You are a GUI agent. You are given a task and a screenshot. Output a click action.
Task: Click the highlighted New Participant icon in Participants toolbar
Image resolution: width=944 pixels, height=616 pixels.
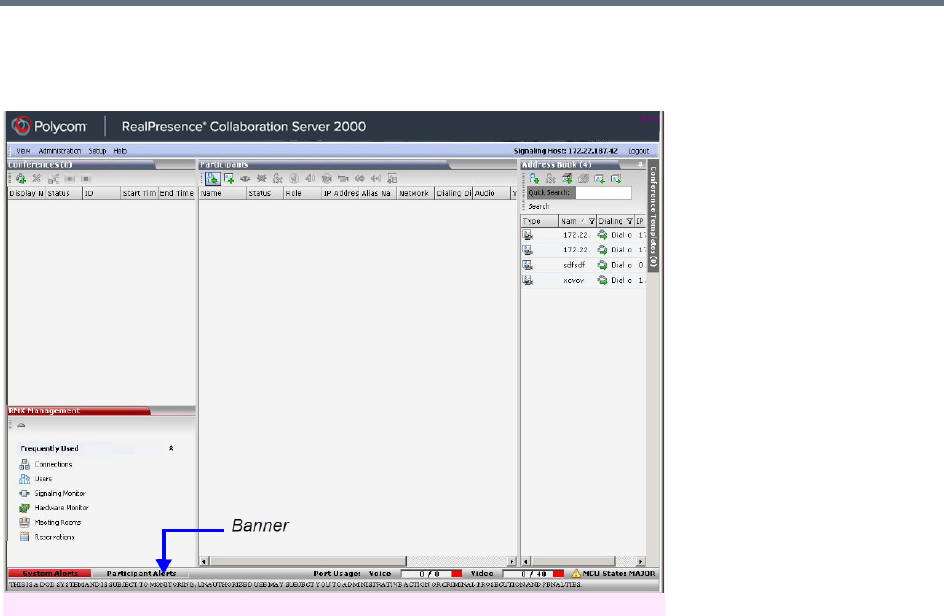[213, 179]
